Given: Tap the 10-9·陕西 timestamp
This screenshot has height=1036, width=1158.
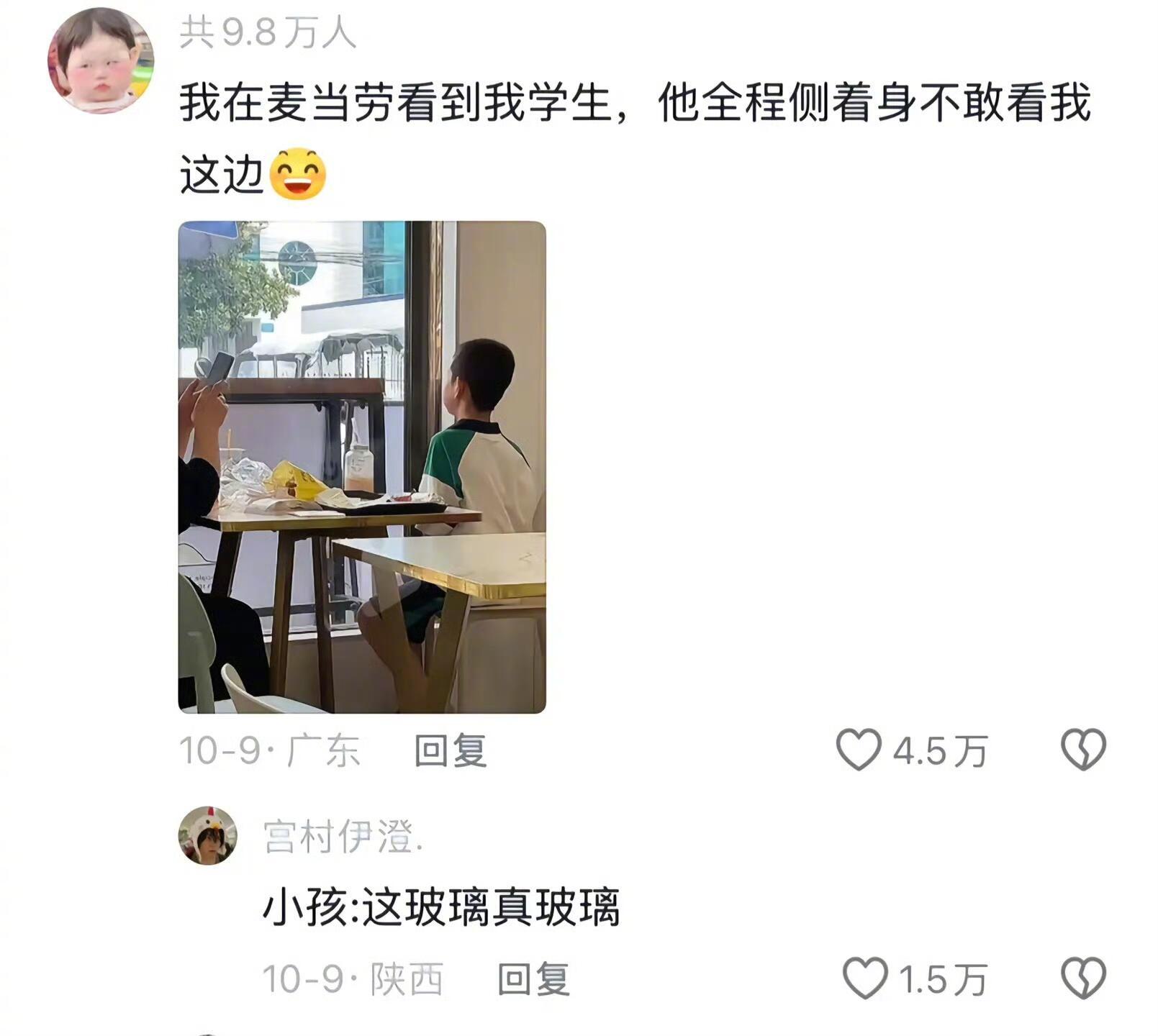Looking at the screenshot, I should click(353, 979).
